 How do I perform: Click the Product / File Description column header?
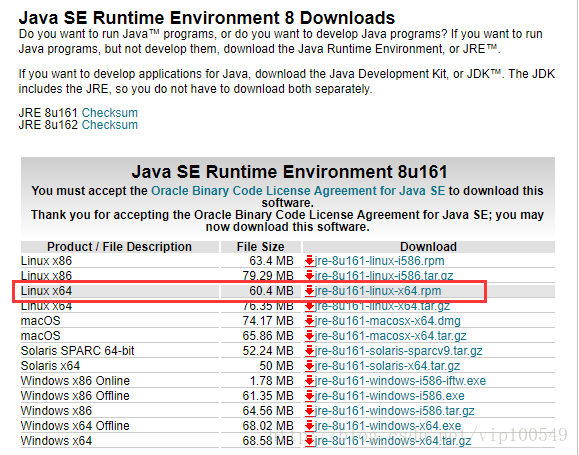[120, 247]
